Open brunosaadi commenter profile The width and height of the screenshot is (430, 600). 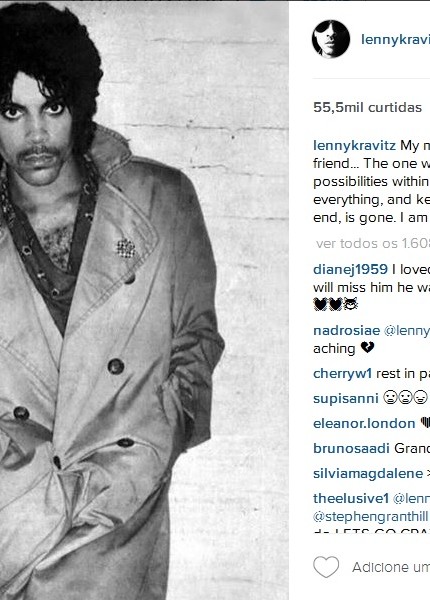coord(351,448)
